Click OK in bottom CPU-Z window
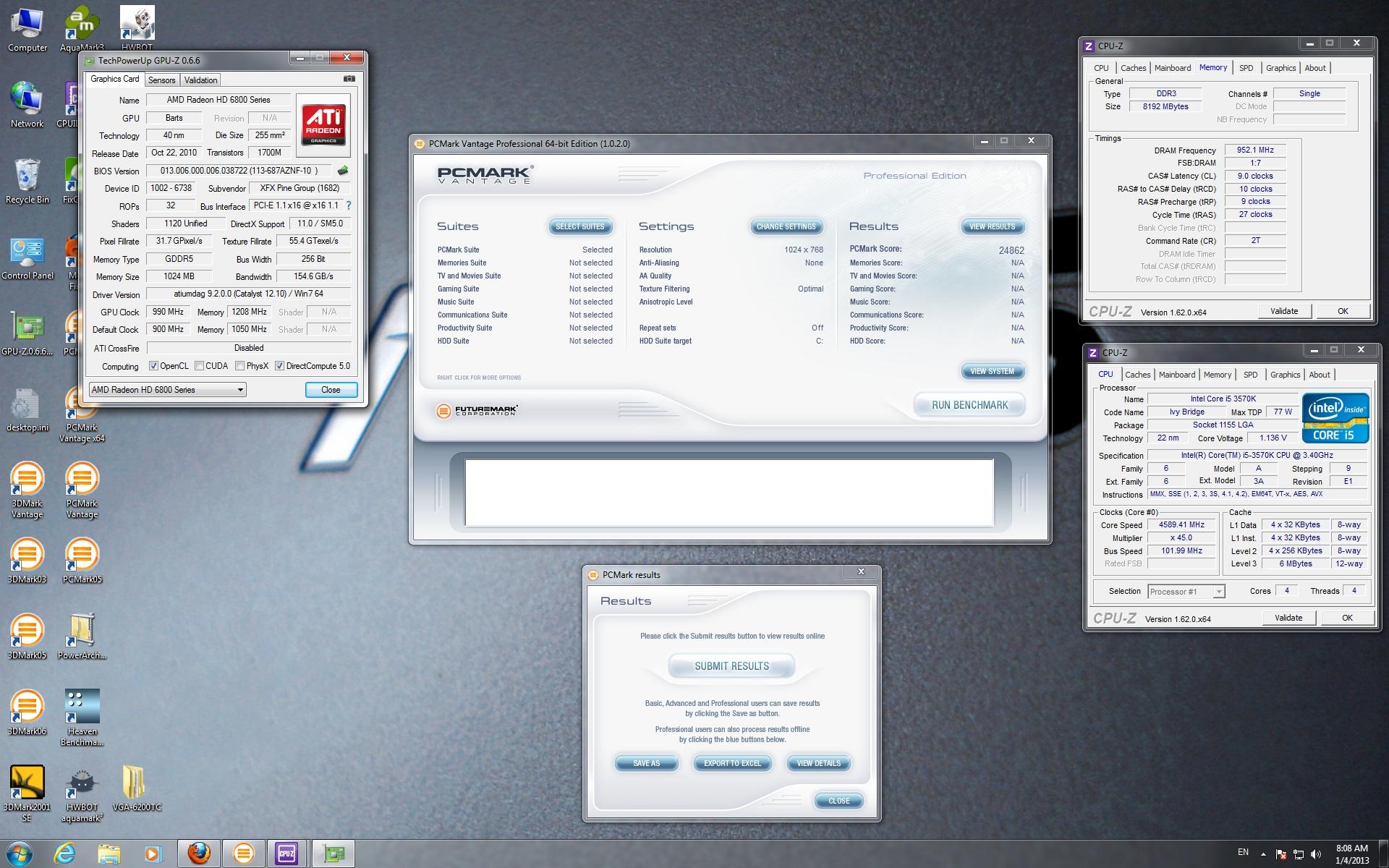Image resolution: width=1389 pixels, height=868 pixels. [x=1347, y=618]
